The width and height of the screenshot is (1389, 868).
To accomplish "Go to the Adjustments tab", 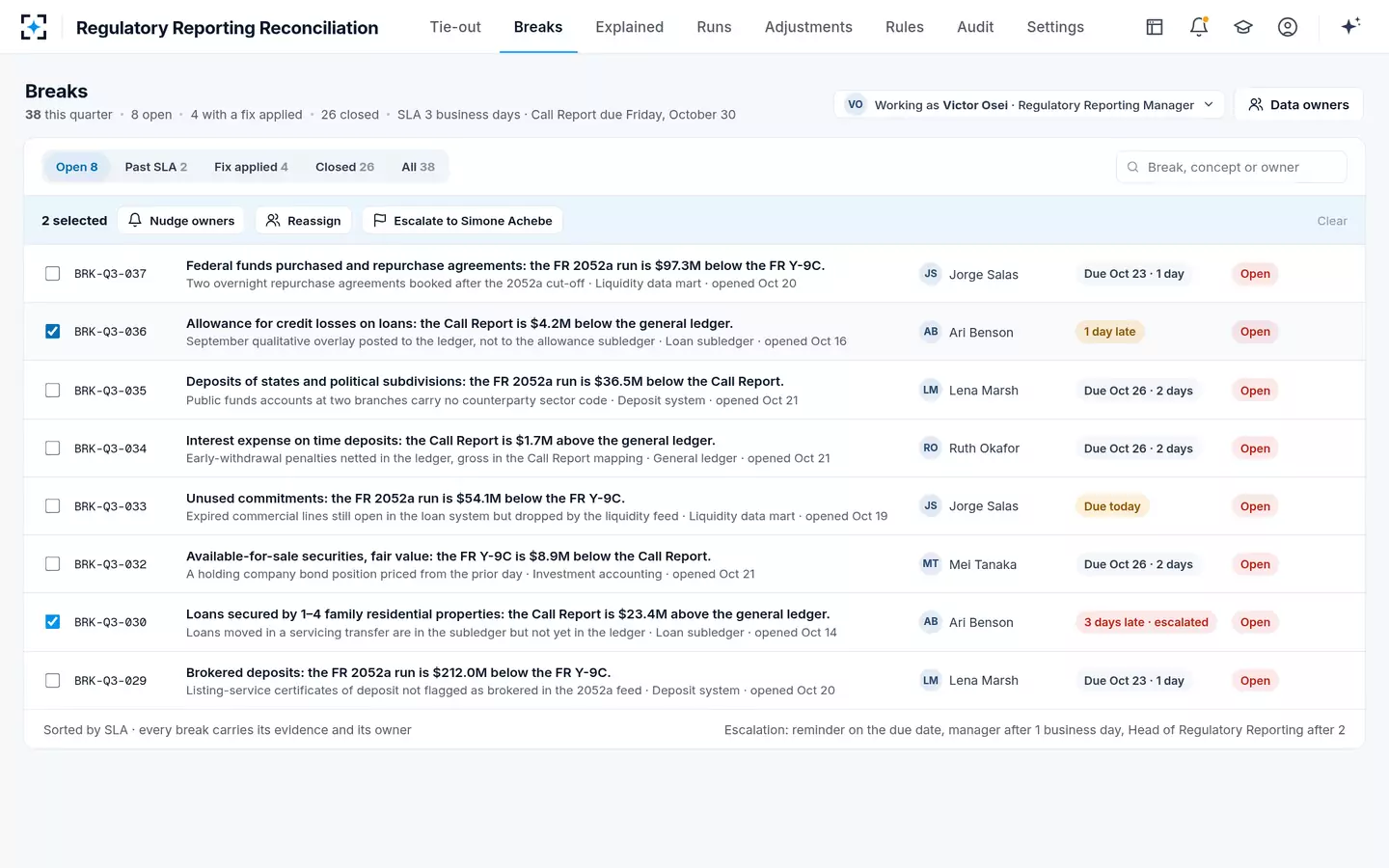I will (x=808, y=27).
